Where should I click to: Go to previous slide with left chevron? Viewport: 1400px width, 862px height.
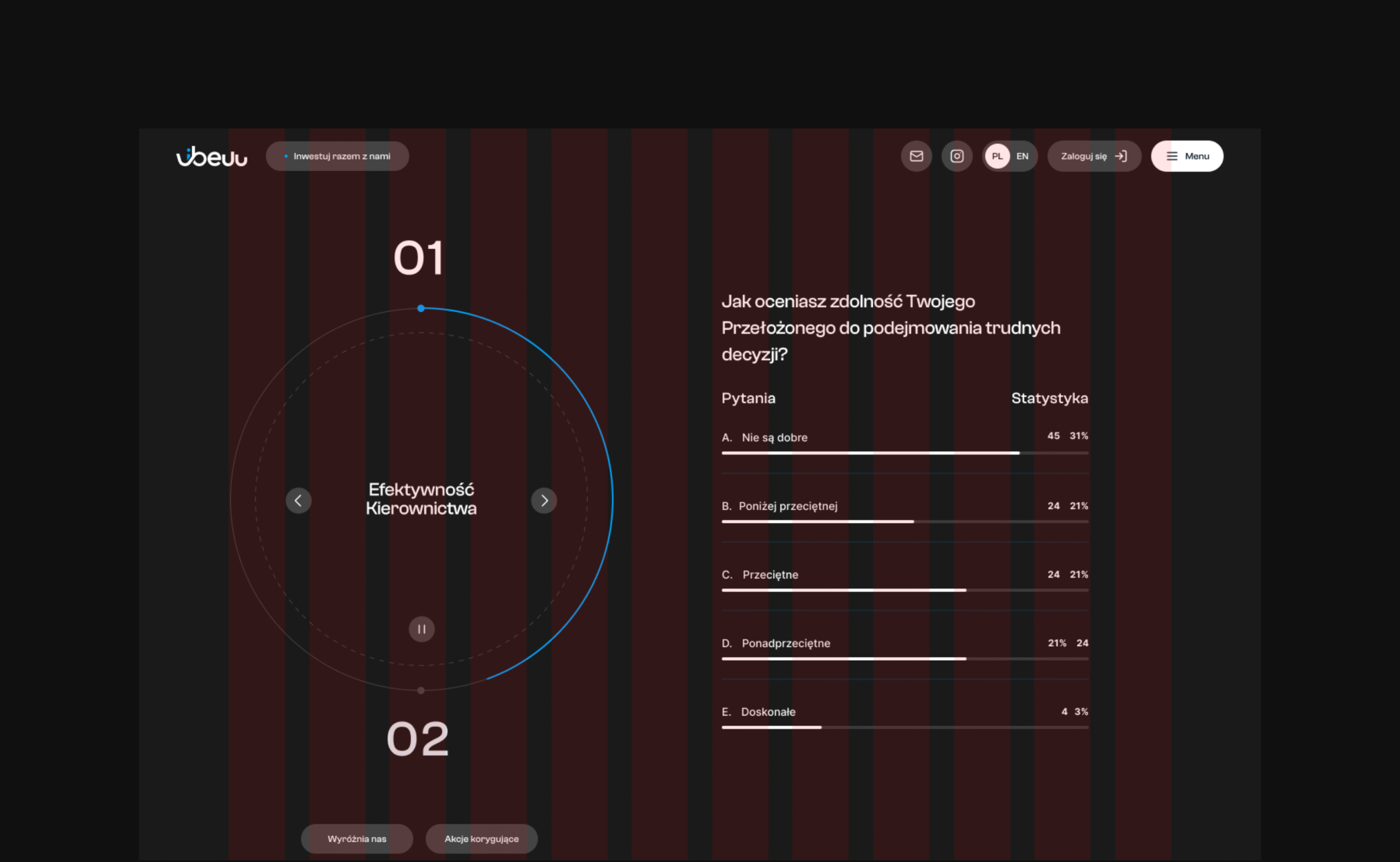(298, 500)
